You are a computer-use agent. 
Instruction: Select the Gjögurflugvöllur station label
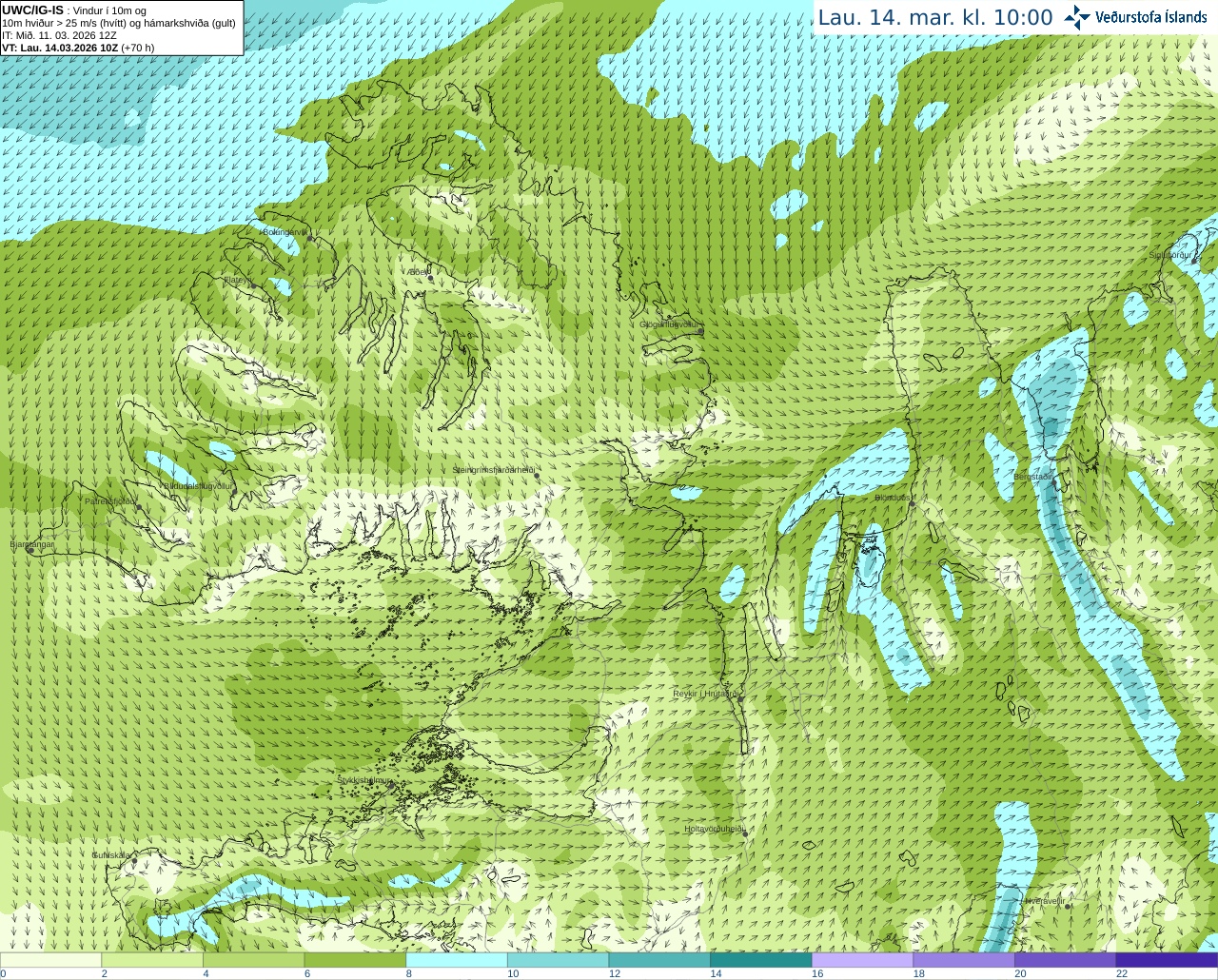click(668, 324)
